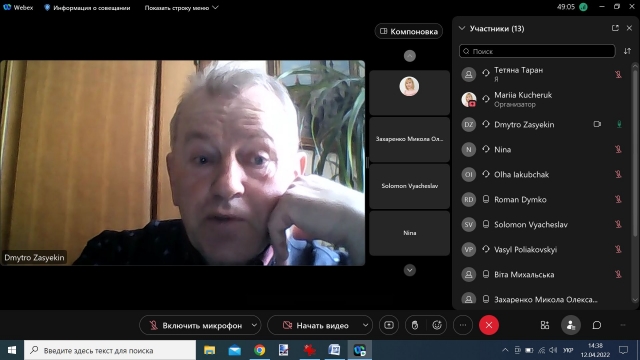Click the share content icon

pos(389,325)
